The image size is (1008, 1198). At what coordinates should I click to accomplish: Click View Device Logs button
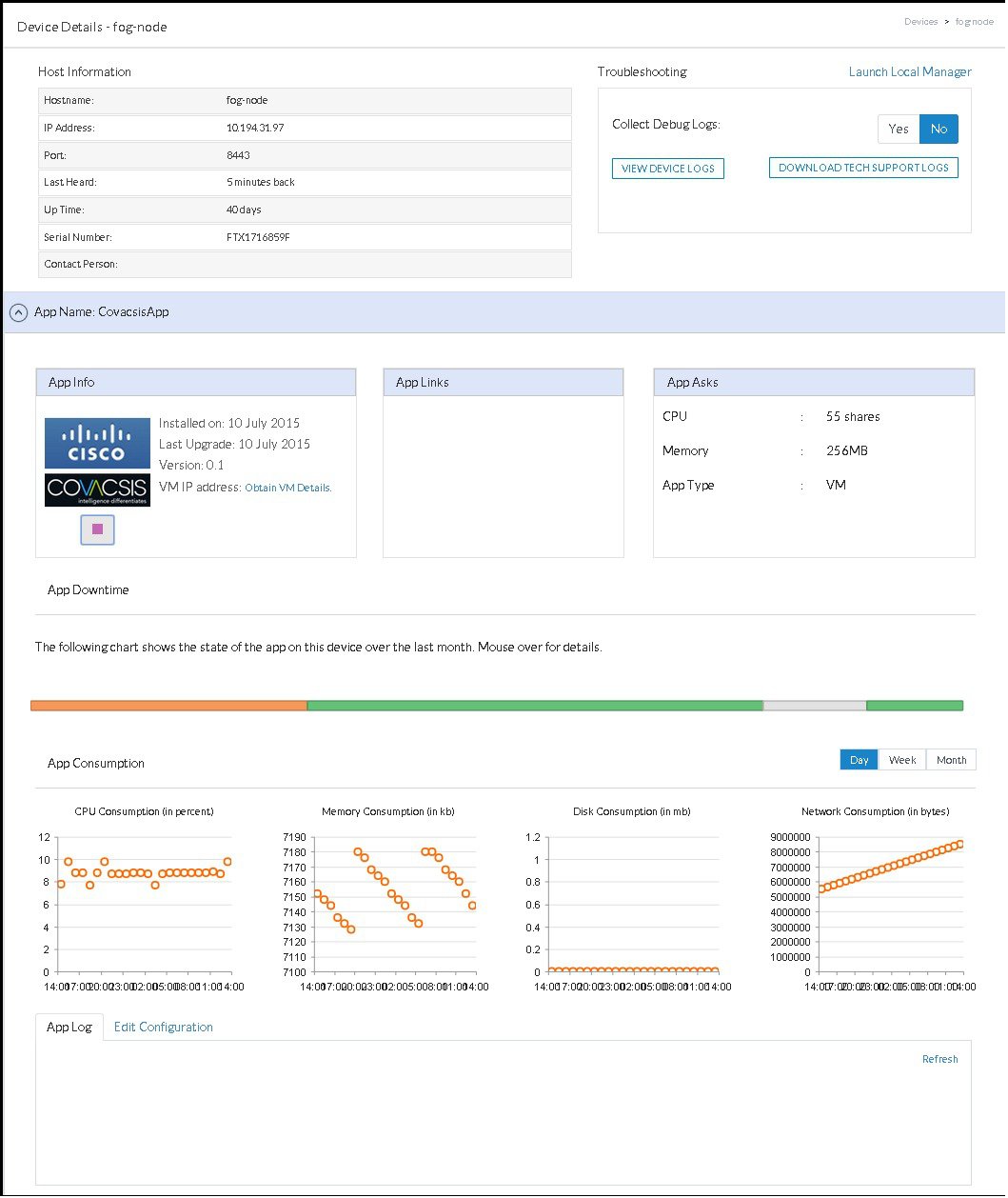pyautogui.click(x=668, y=169)
